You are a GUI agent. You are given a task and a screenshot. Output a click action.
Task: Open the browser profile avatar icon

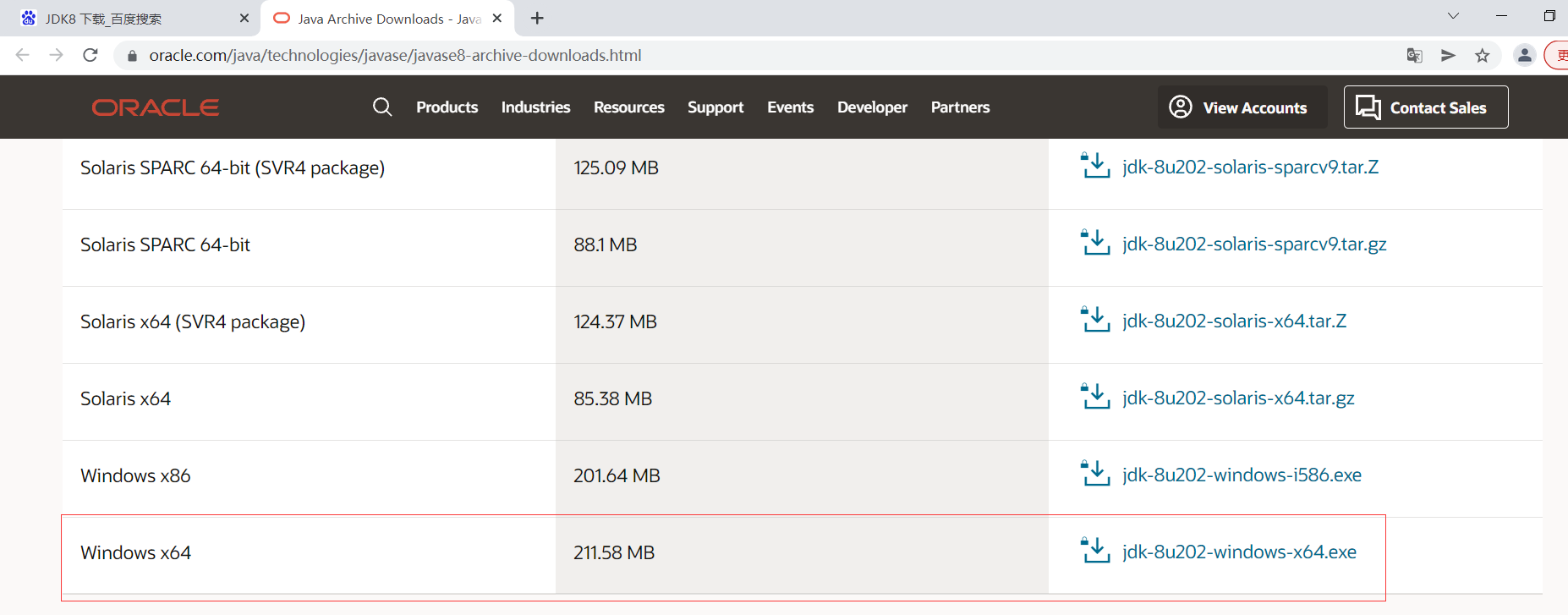(x=1524, y=55)
